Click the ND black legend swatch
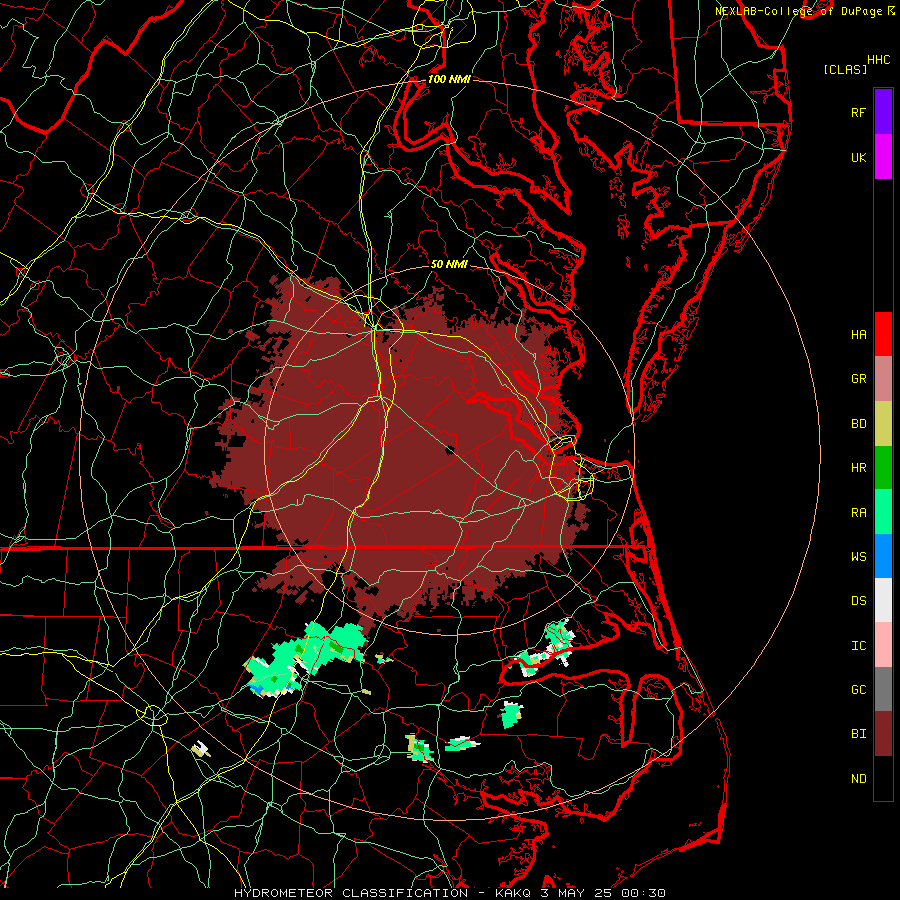Image resolution: width=900 pixels, height=900 pixels. pos(883,778)
